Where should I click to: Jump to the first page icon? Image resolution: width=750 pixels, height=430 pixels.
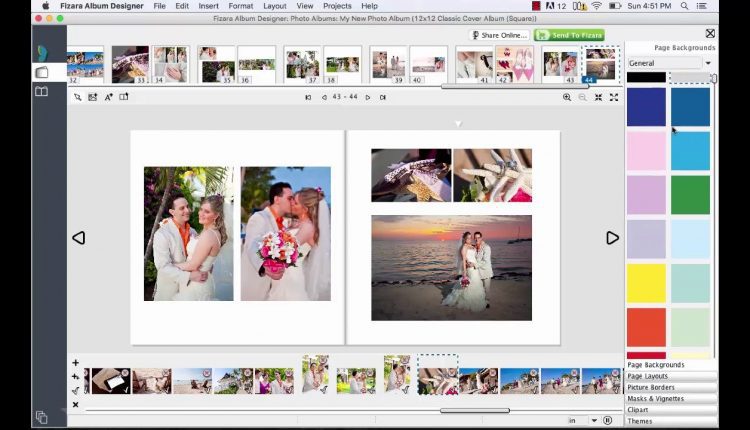pyautogui.click(x=308, y=97)
